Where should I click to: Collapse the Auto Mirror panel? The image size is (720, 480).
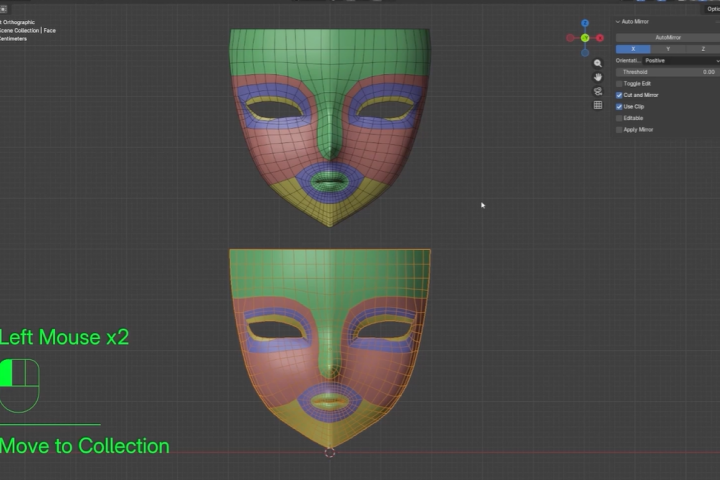tap(618, 22)
